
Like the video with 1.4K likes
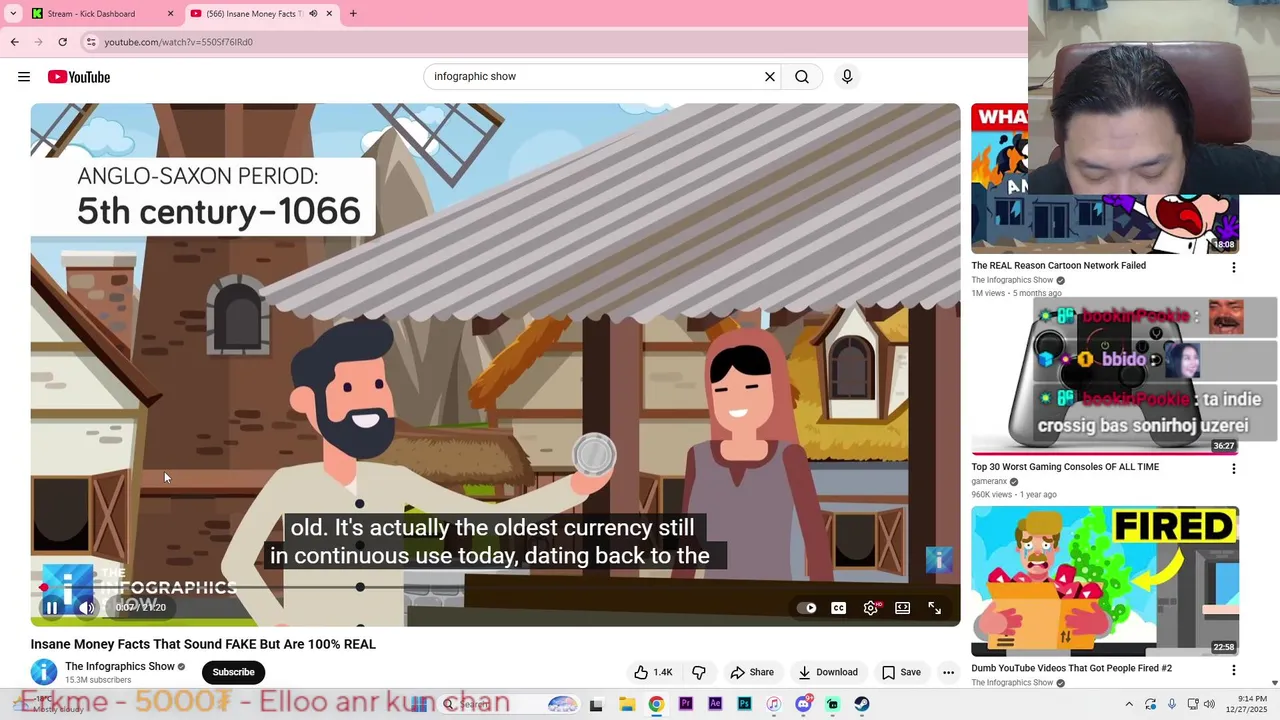pos(653,672)
